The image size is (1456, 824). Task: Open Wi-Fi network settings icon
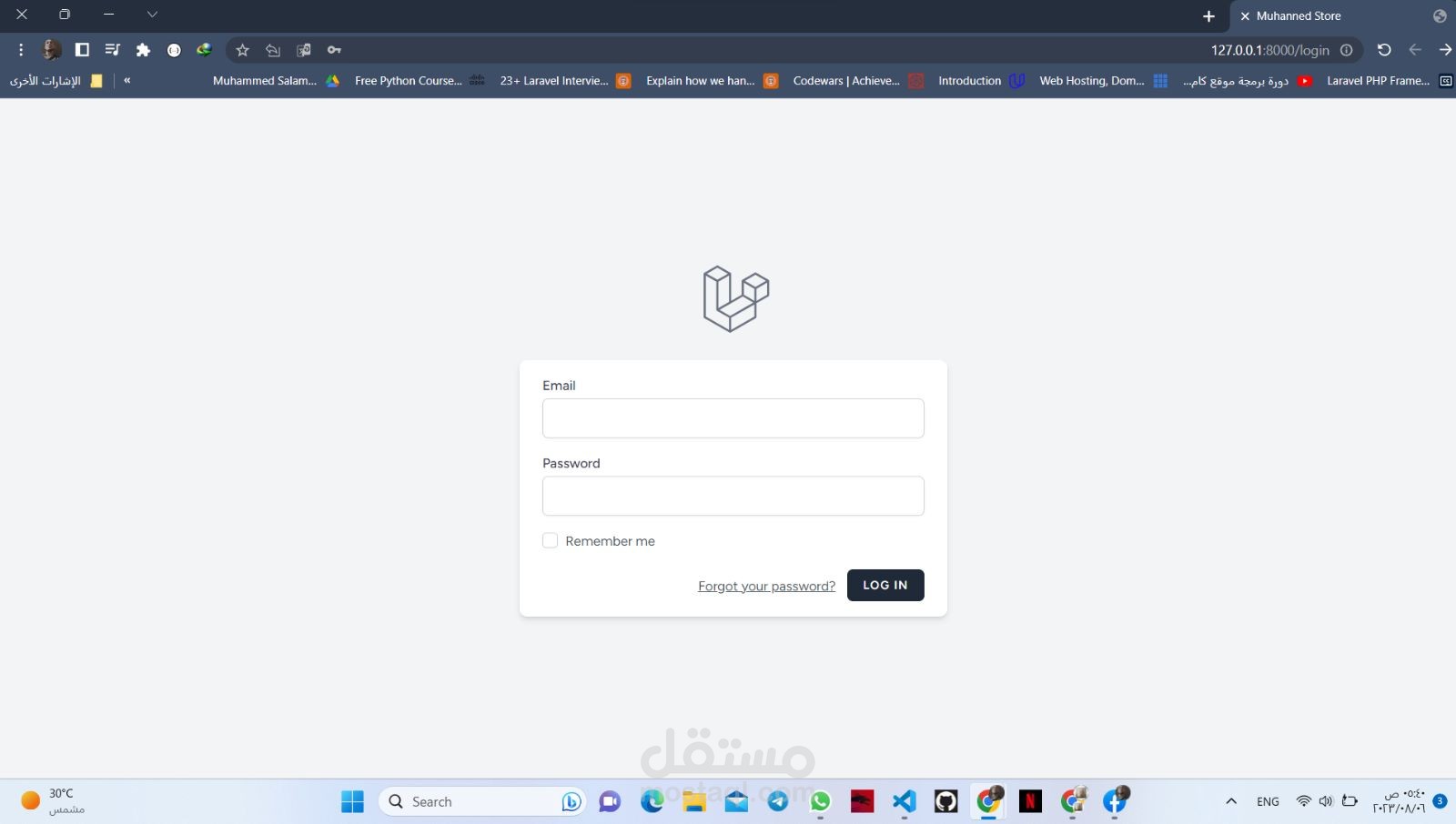click(x=1303, y=801)
